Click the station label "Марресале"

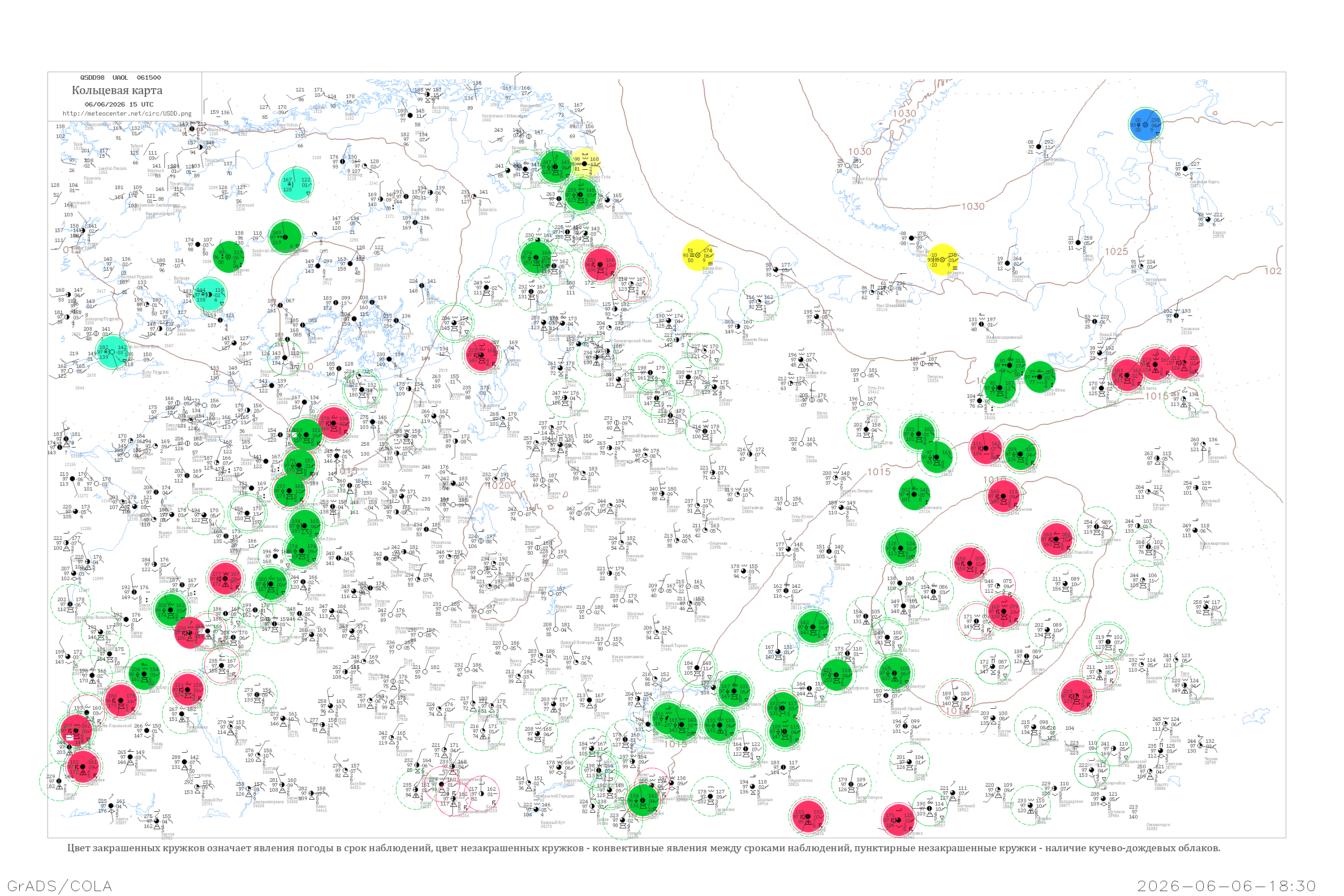[x=1021, y=276]
